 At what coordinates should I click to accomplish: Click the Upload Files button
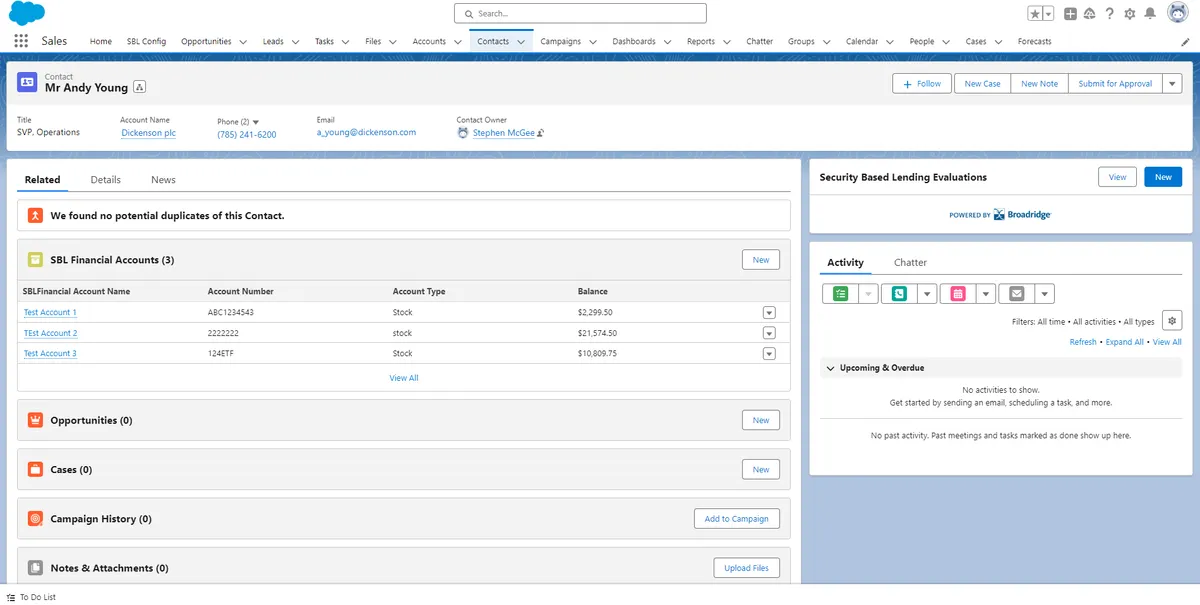coord(747,568)
